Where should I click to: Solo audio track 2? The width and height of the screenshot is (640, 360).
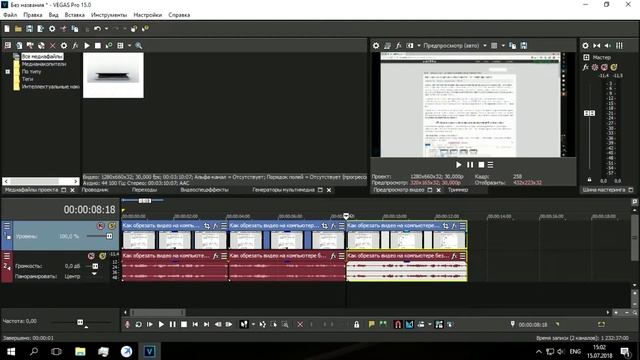pos(102,256)
